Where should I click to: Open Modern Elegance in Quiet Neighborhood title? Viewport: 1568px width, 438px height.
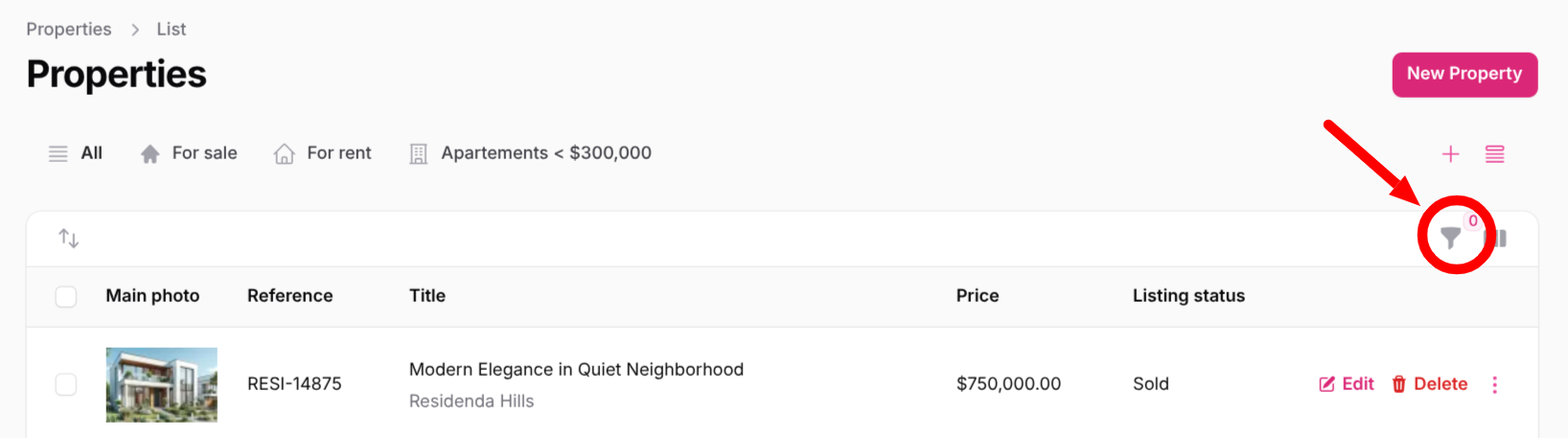[576, 370]
